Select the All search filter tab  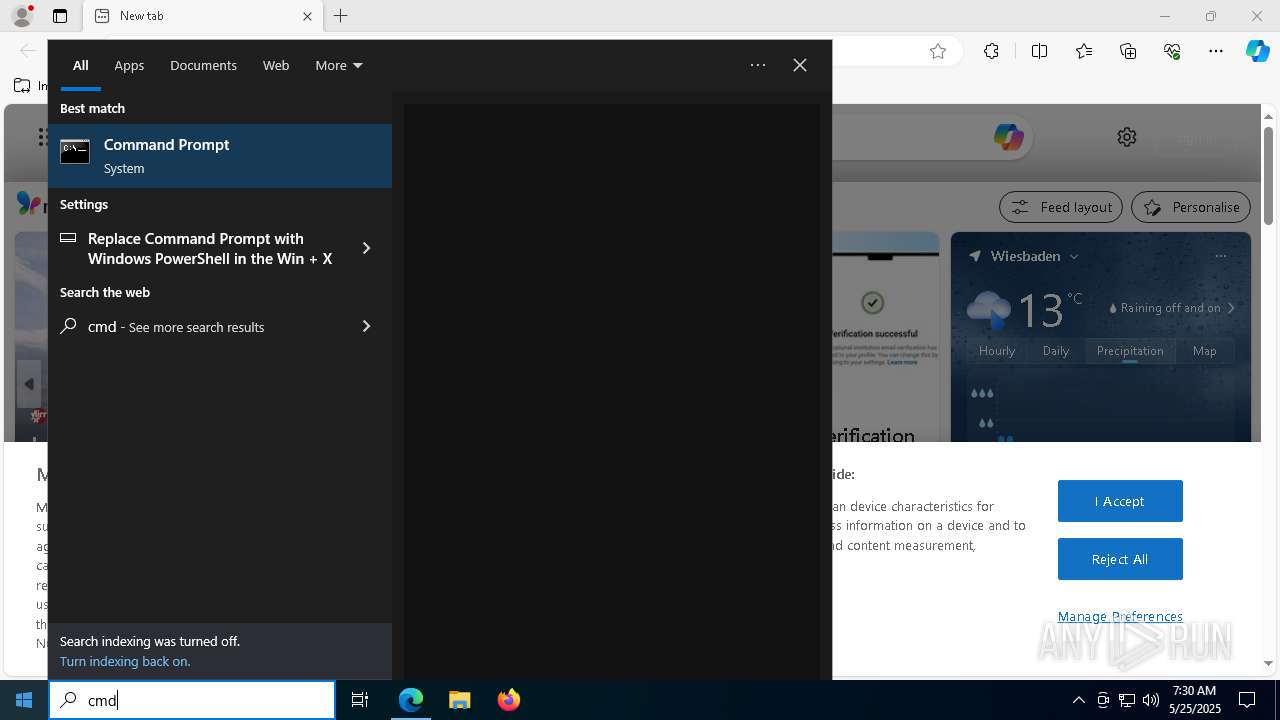(81, 65)
